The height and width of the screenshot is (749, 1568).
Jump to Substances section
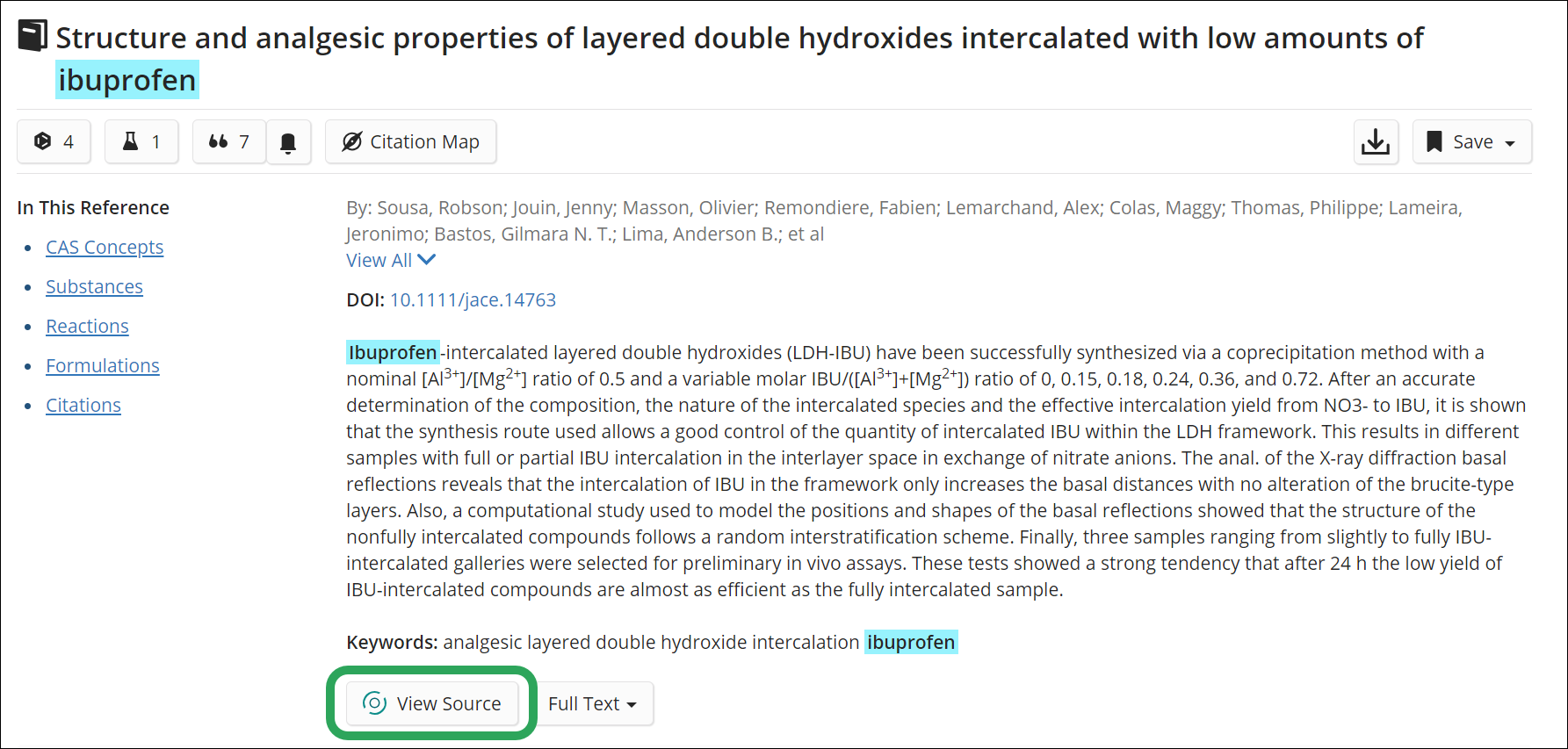pyautogui.click(x=94, y=286)
